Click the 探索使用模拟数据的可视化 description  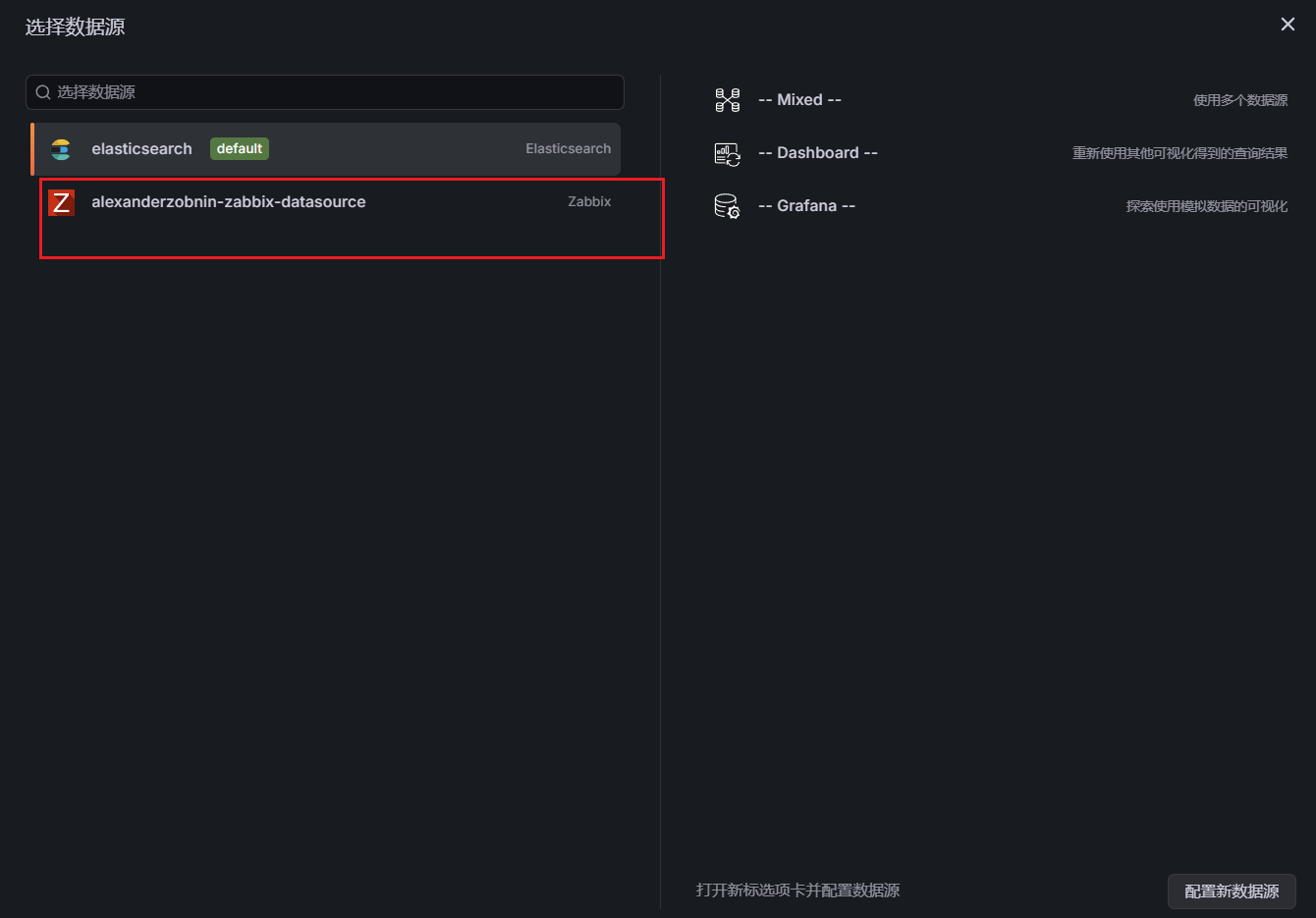coord(1206,206)
